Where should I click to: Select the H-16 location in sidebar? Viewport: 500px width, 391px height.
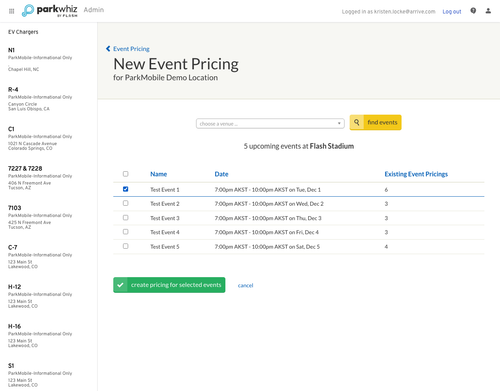tap(14, 326)
